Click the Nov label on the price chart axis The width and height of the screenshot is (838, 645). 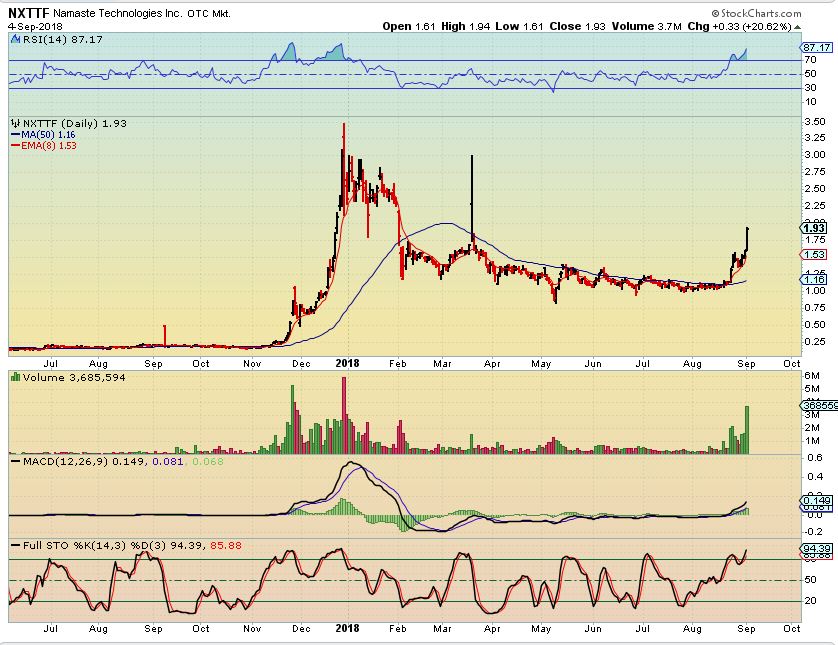252,363
